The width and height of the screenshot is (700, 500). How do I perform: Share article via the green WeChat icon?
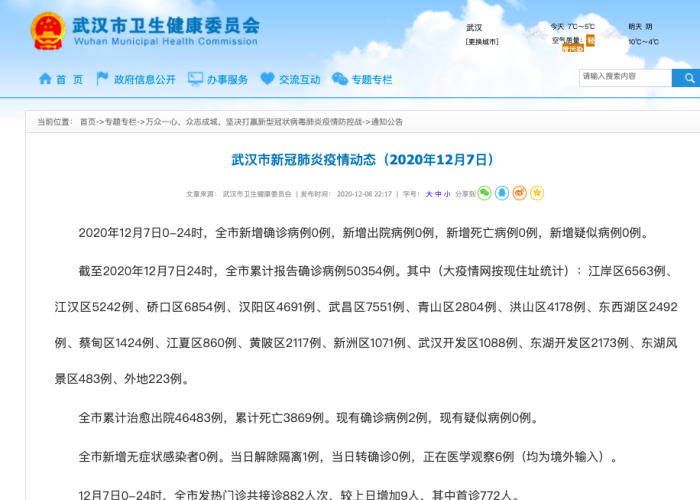(484, 193)
